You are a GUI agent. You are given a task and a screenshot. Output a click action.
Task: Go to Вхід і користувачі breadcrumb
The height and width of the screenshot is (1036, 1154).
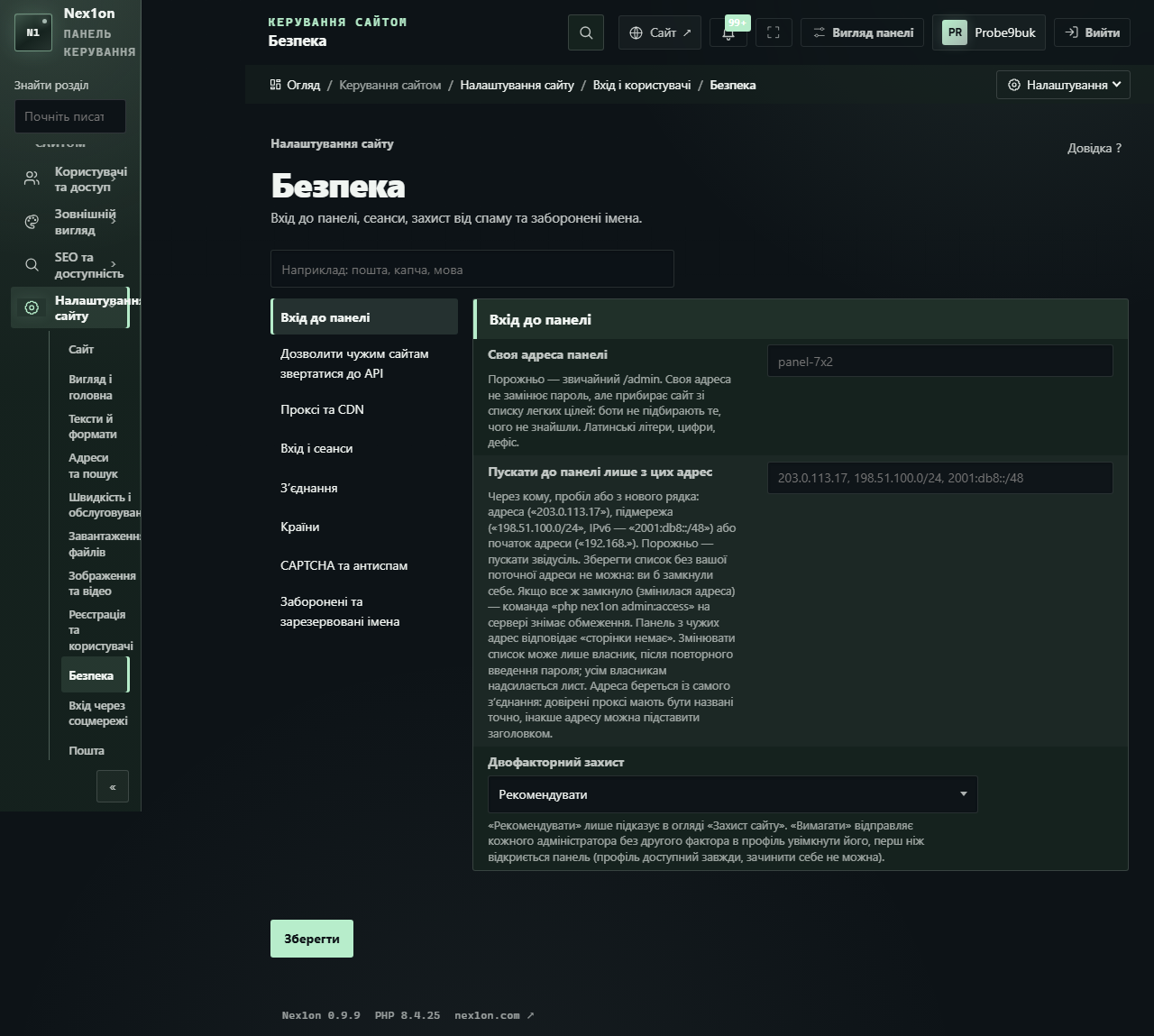tap(642, 85)
